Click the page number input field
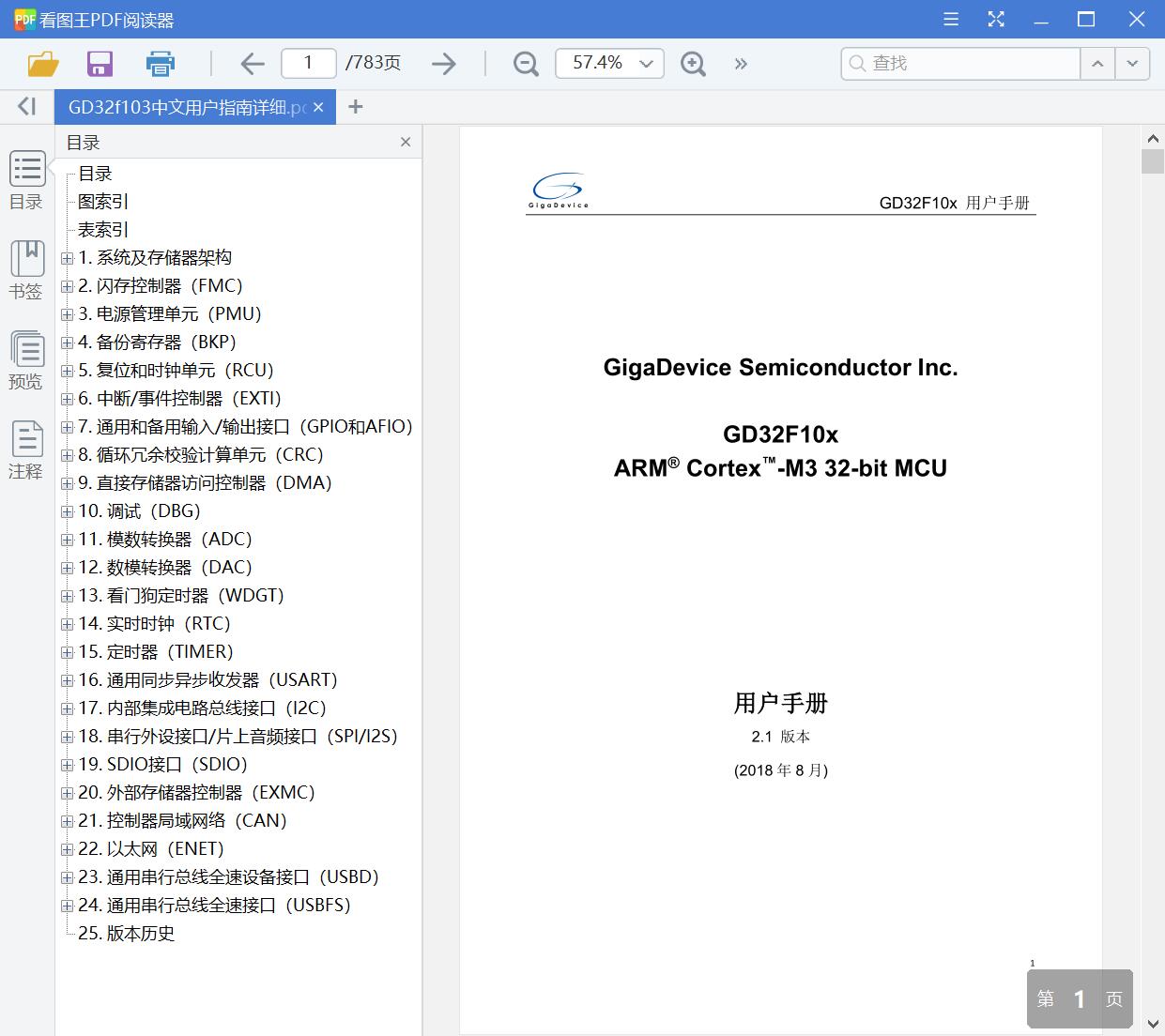 pos(309,63)
